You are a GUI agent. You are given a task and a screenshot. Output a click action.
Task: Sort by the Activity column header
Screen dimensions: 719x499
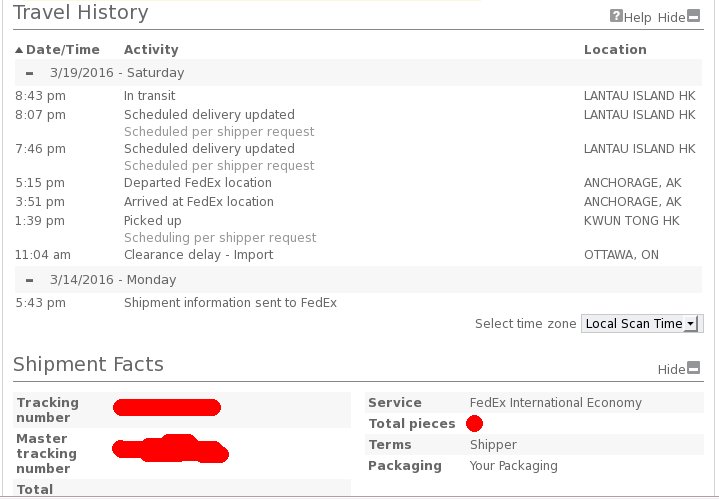point(151,49)
